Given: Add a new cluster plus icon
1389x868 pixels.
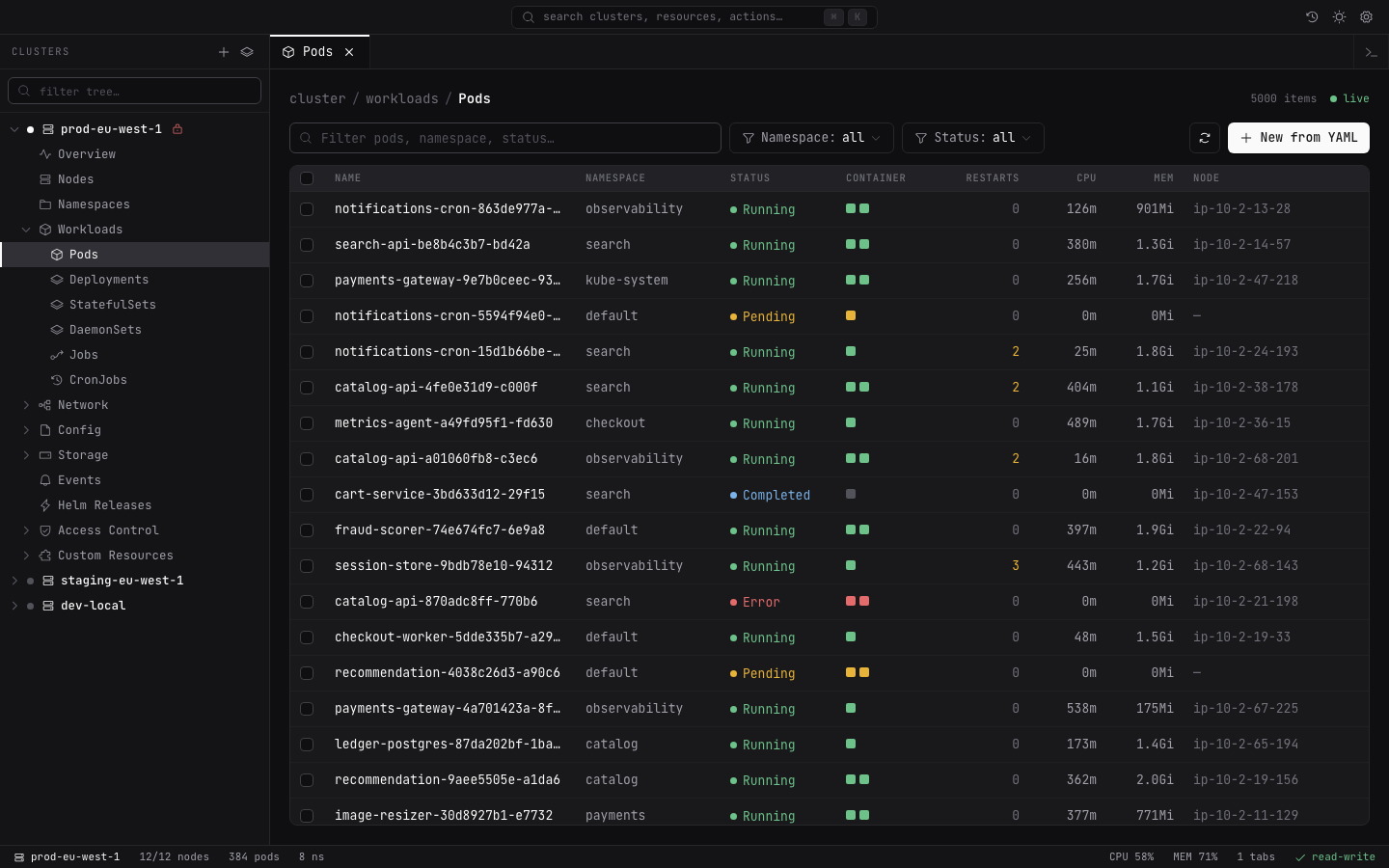Looking at the screenshot, I should (x=224, y=52).
